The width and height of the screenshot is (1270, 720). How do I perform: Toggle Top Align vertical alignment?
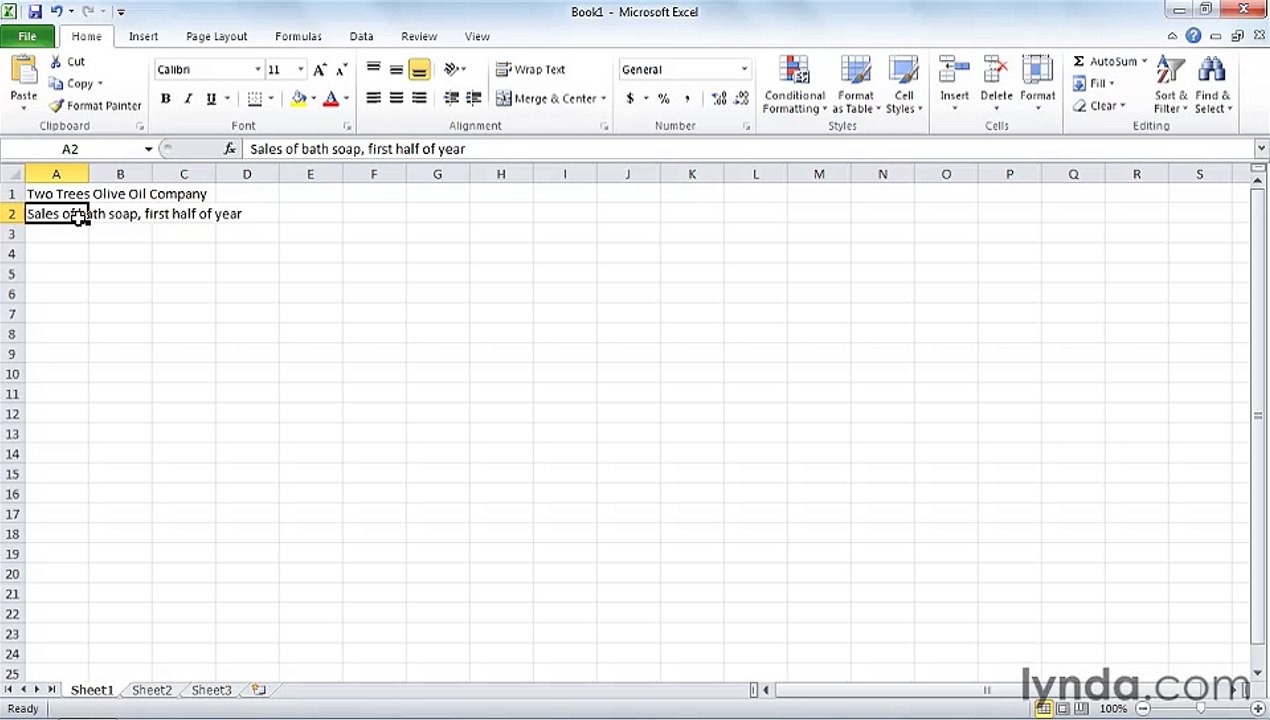(373, 70)
